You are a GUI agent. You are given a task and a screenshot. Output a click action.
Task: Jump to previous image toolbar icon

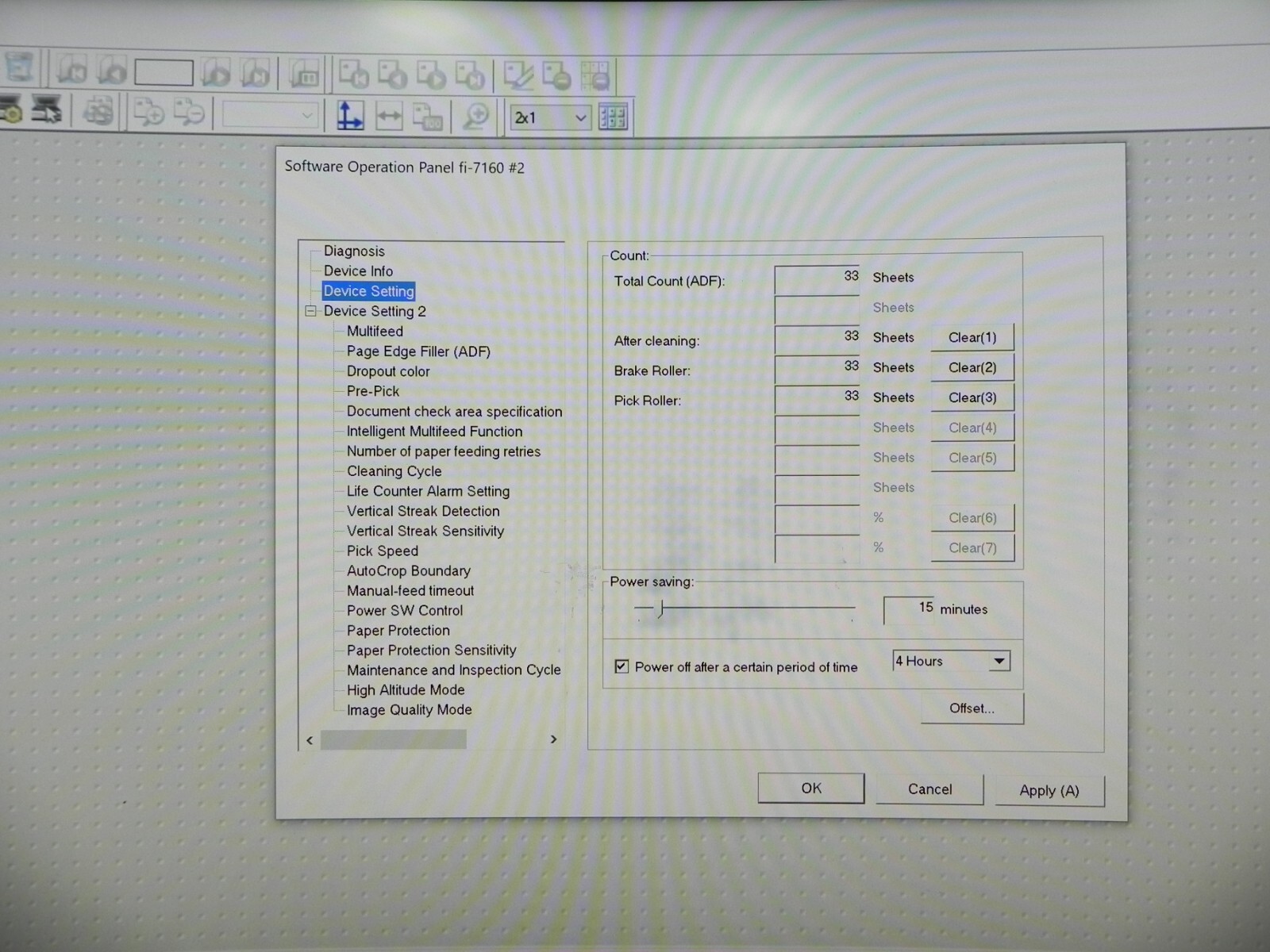point(392,75)
